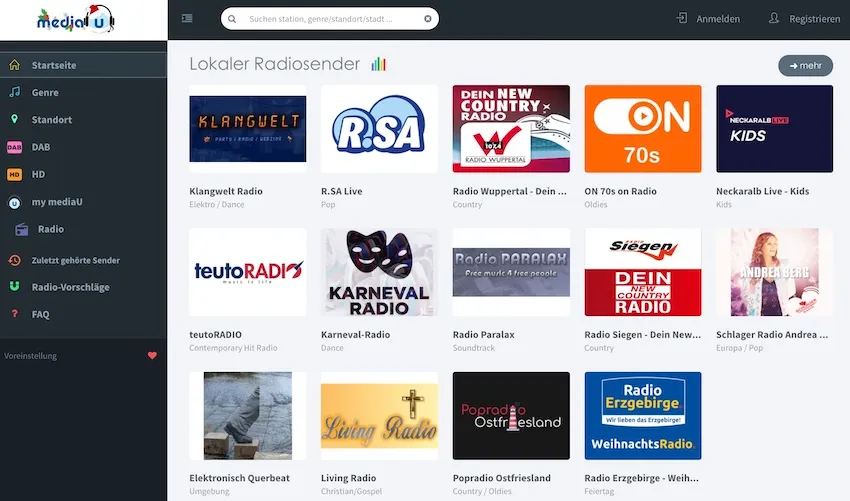Go to Standort in sidebar
The image size is (850, 501).
pyautogui.click(x=51, y=120)
